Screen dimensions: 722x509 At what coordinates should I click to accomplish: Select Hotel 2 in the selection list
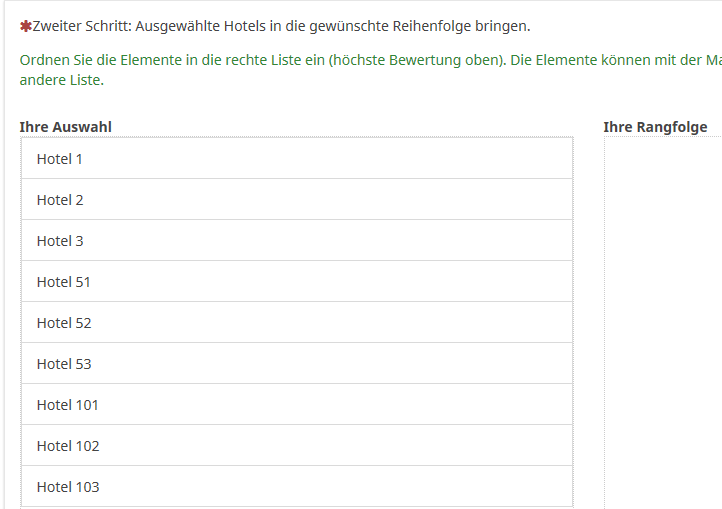coord(296,200)
